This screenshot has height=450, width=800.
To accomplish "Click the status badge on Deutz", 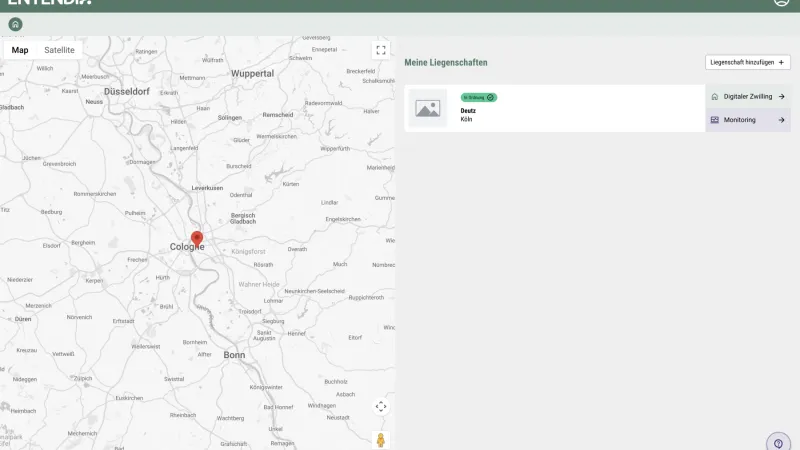I will (478, 97).
